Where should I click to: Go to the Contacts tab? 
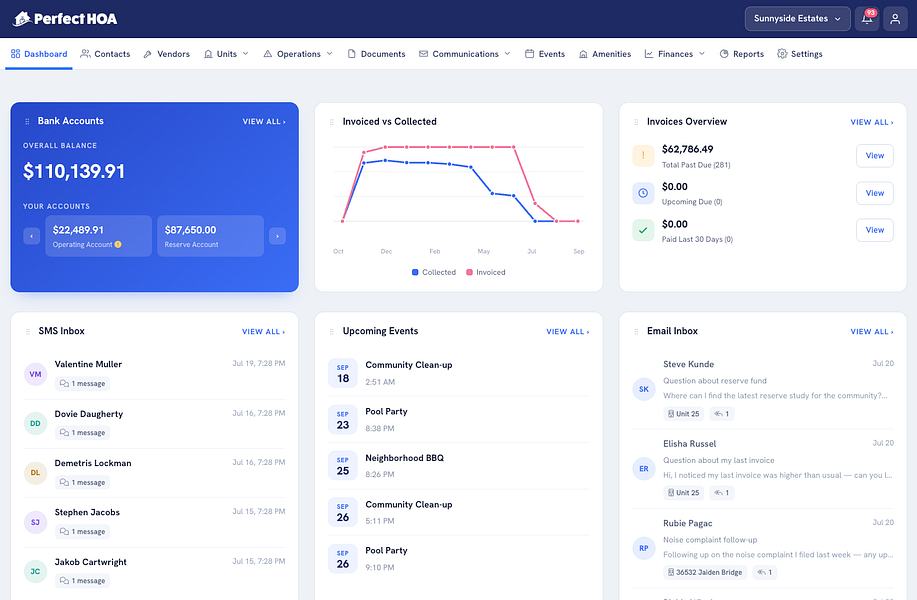point(105,54)
